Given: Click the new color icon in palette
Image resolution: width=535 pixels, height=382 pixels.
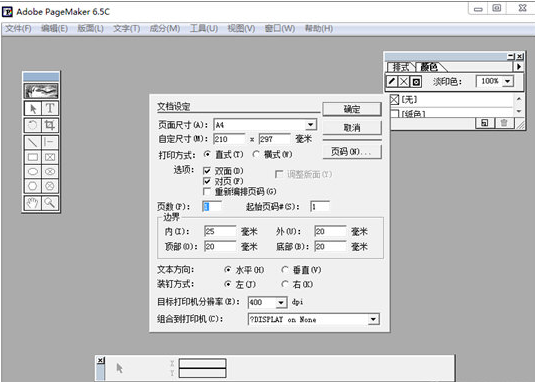Looking at the screenshot, I should click(485, 123).
